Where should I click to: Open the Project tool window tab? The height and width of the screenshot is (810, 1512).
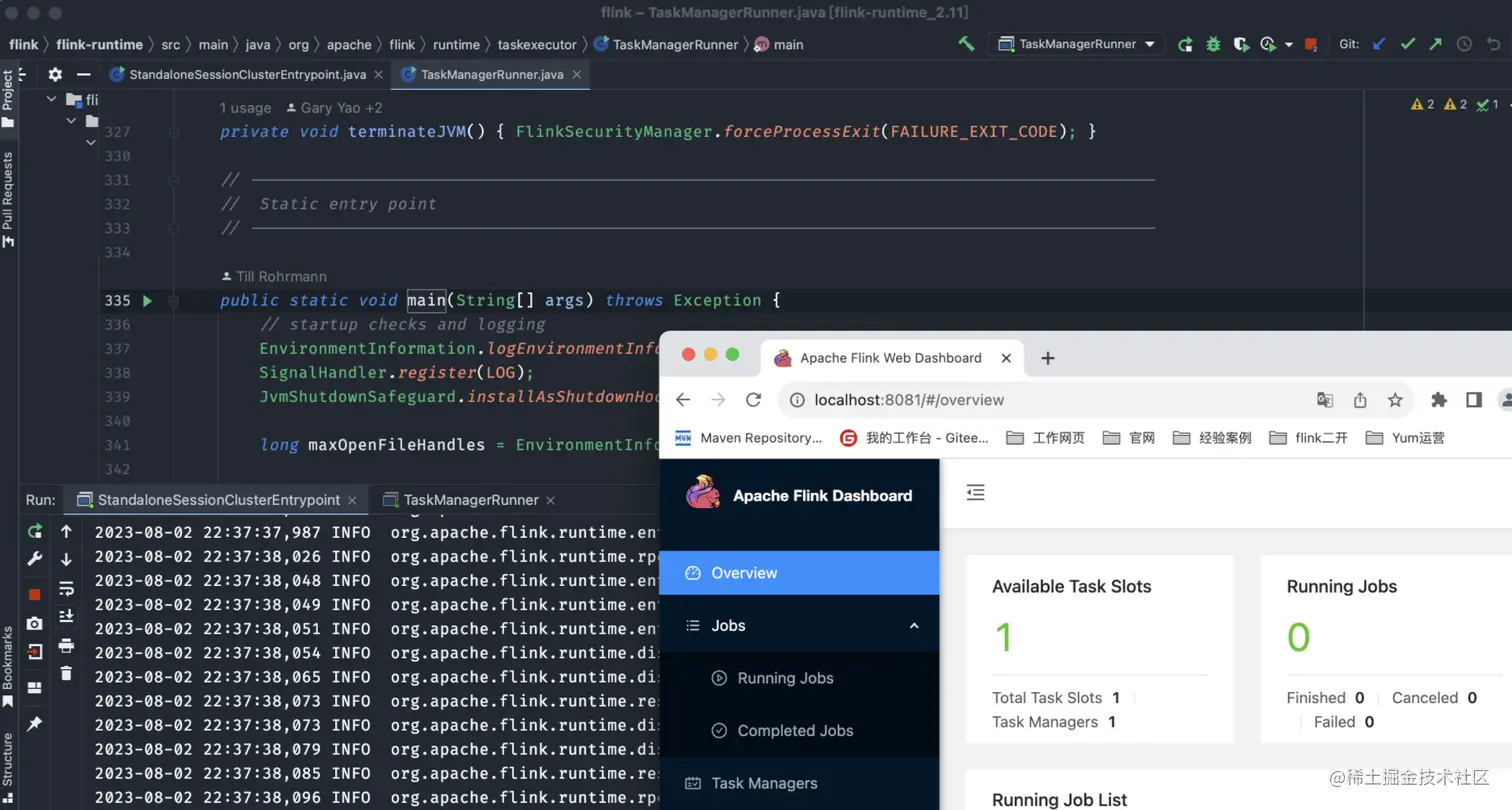8,99
